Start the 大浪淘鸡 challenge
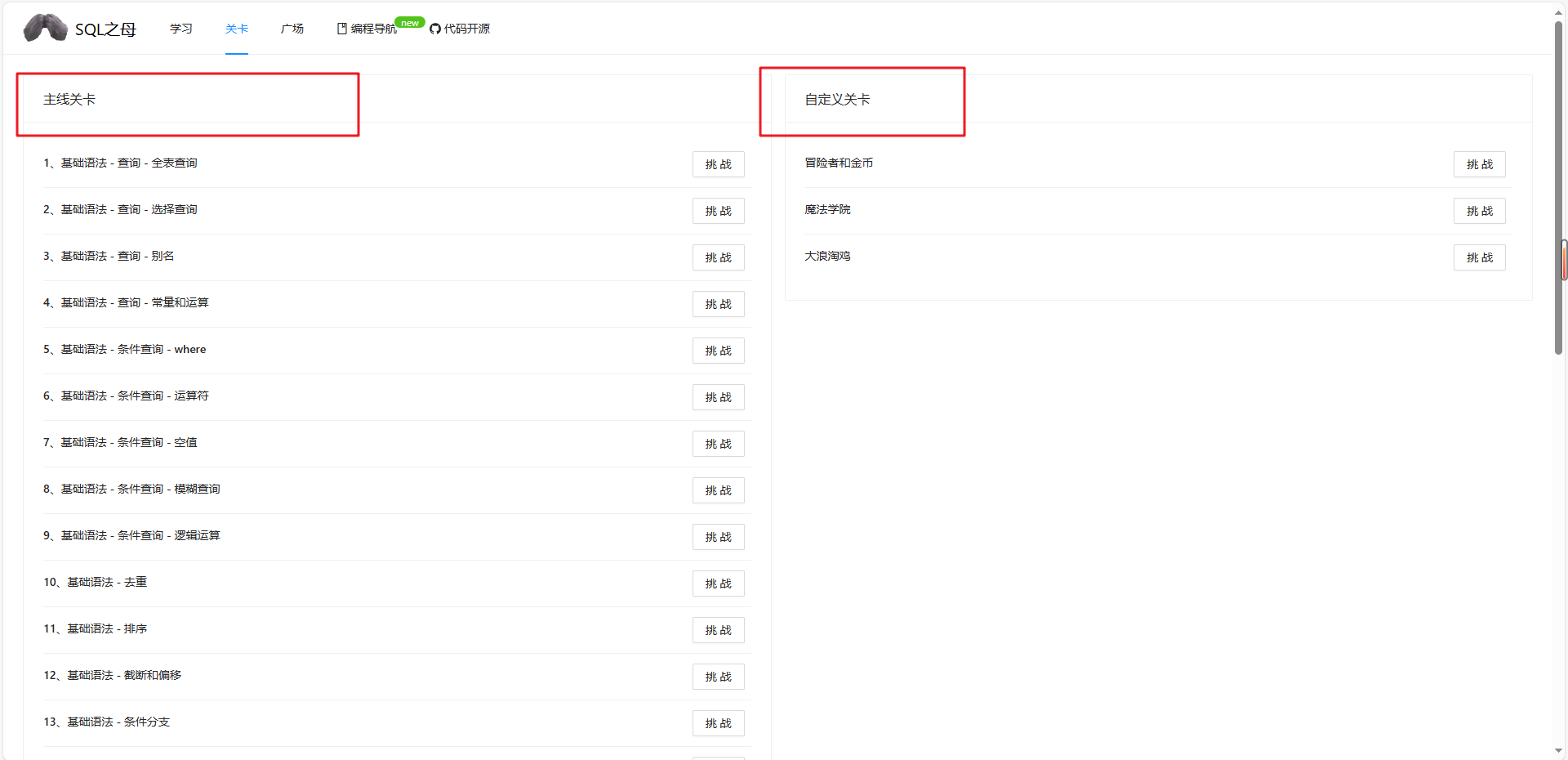 click(x=1479, y=257)
